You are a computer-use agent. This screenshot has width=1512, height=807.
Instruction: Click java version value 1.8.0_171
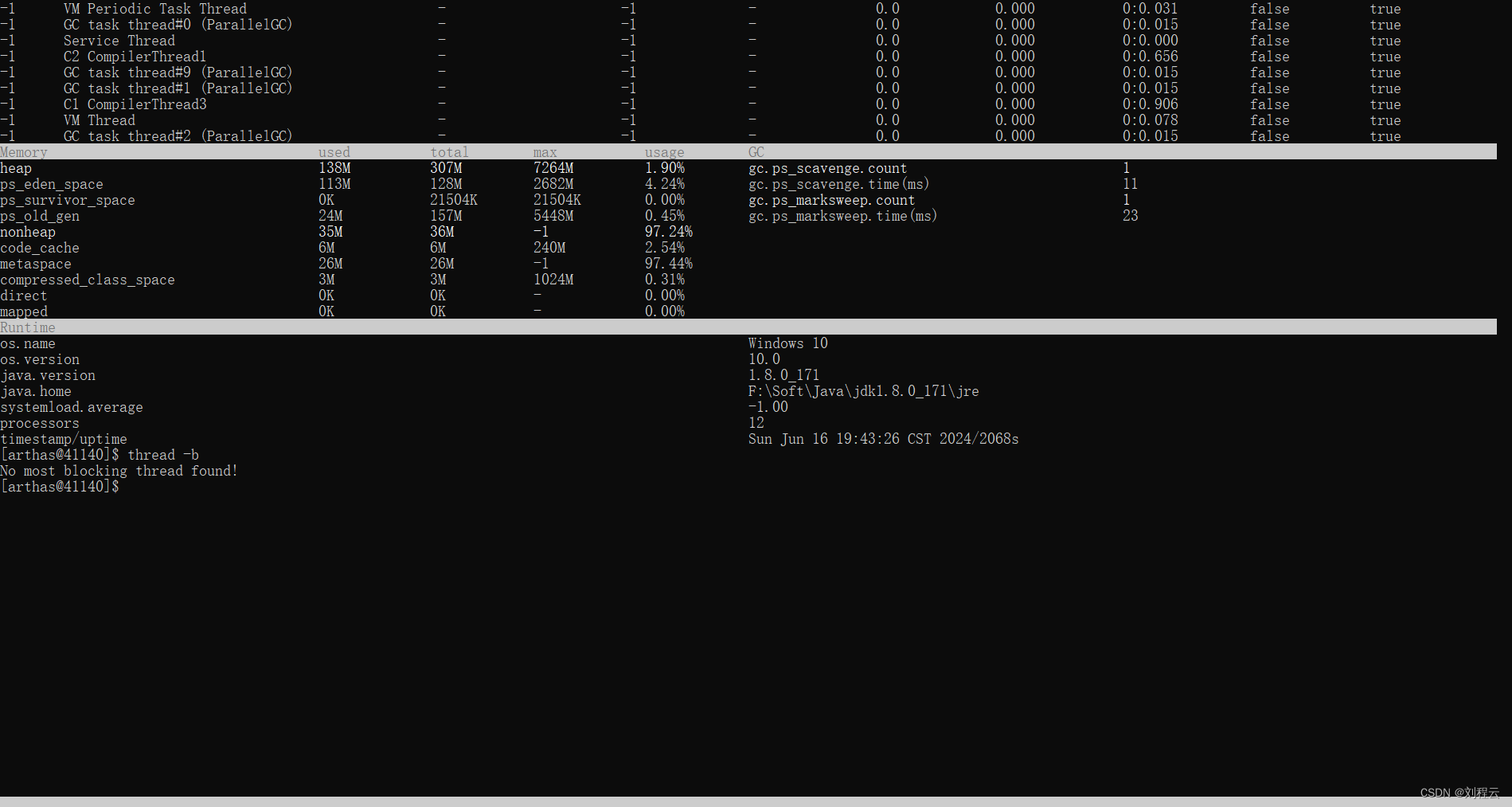784,375
